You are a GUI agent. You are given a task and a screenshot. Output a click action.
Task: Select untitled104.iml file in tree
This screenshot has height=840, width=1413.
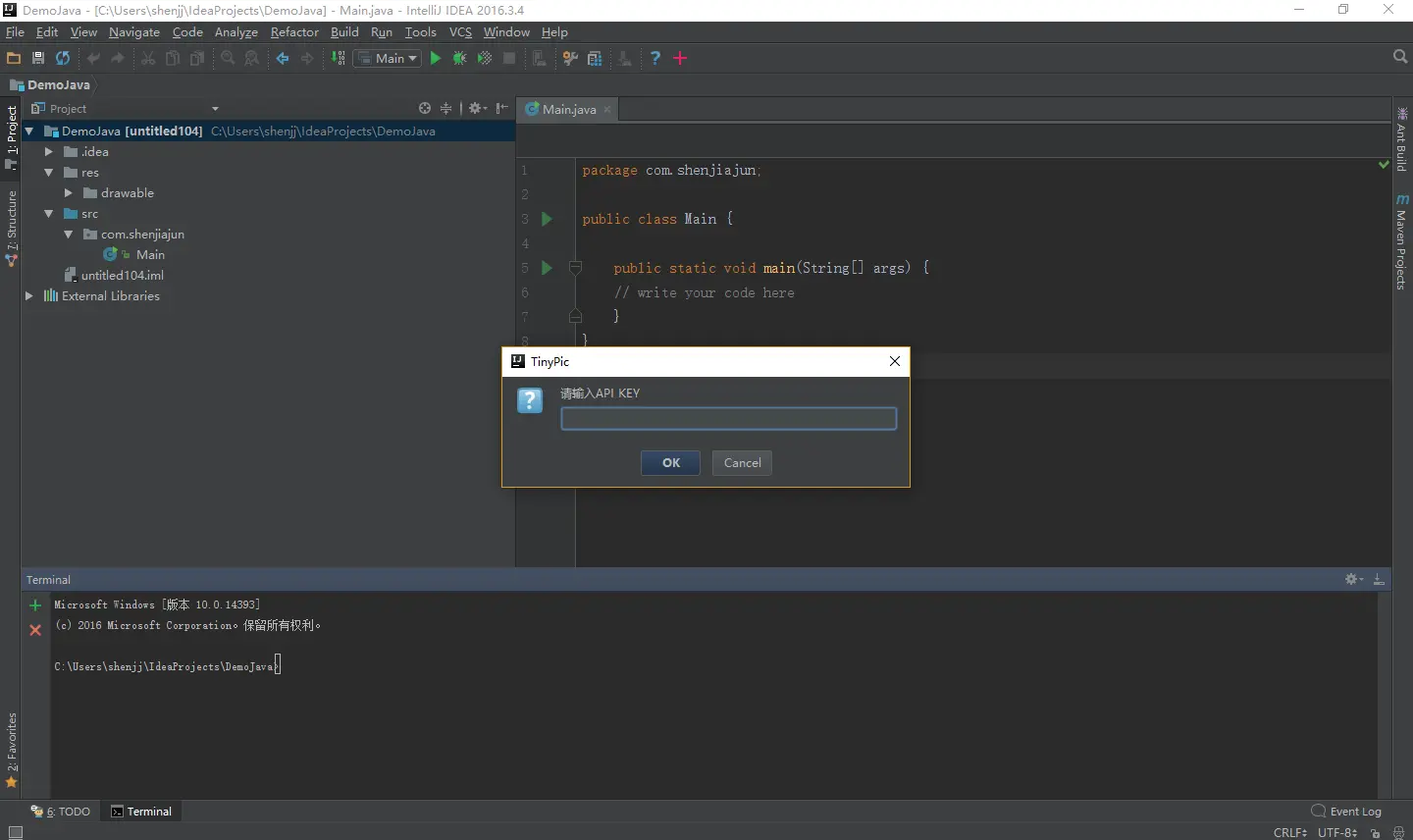(x=122, y=275)
